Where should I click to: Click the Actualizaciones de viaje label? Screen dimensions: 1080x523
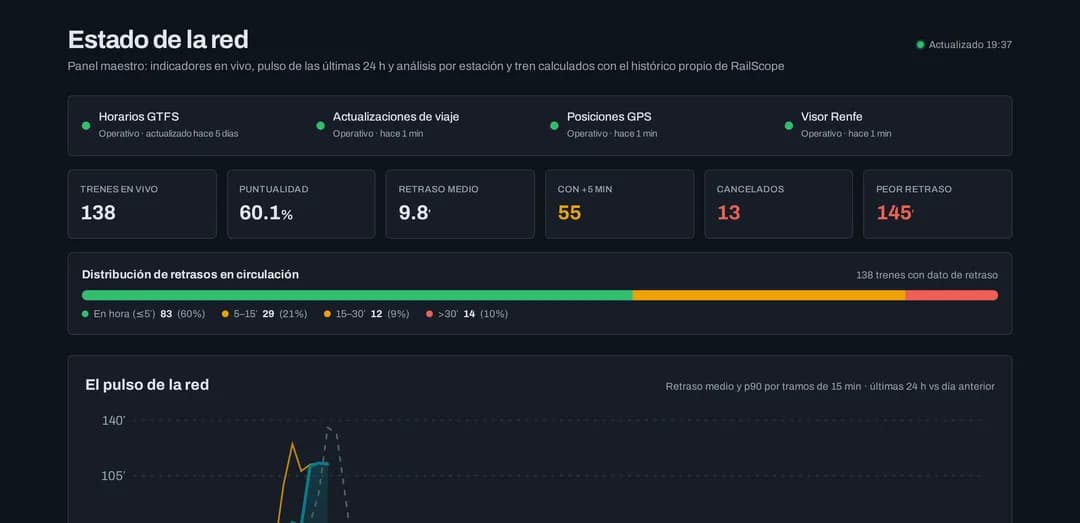coord(396,117)
